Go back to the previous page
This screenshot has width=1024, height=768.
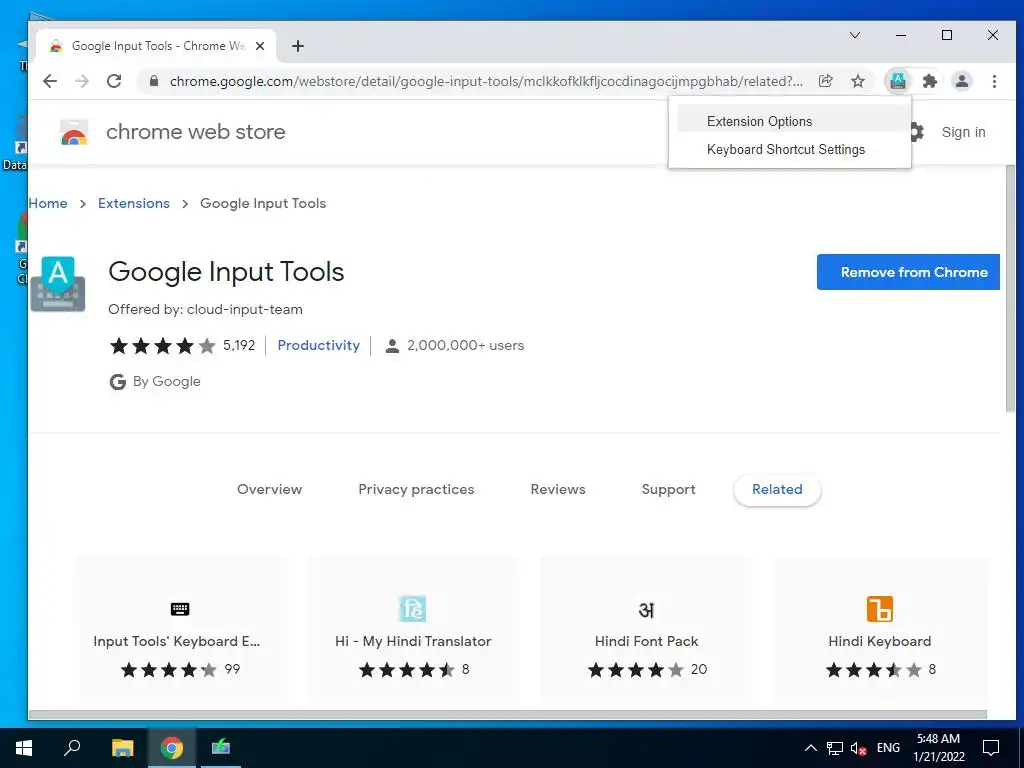[50, 81]
